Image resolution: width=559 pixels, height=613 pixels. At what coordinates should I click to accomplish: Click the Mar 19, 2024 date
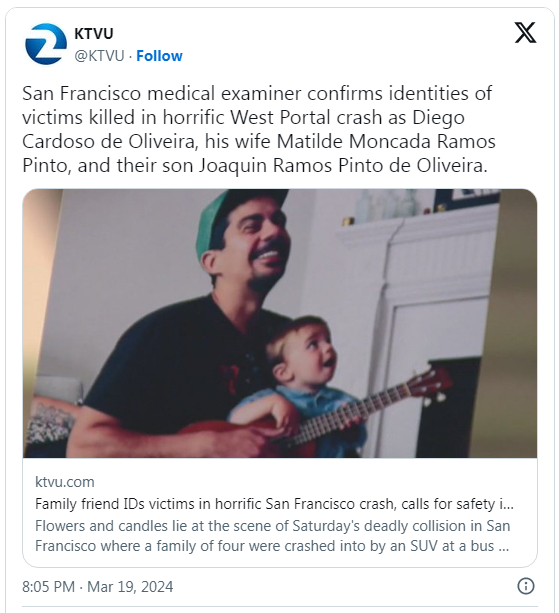130,587
